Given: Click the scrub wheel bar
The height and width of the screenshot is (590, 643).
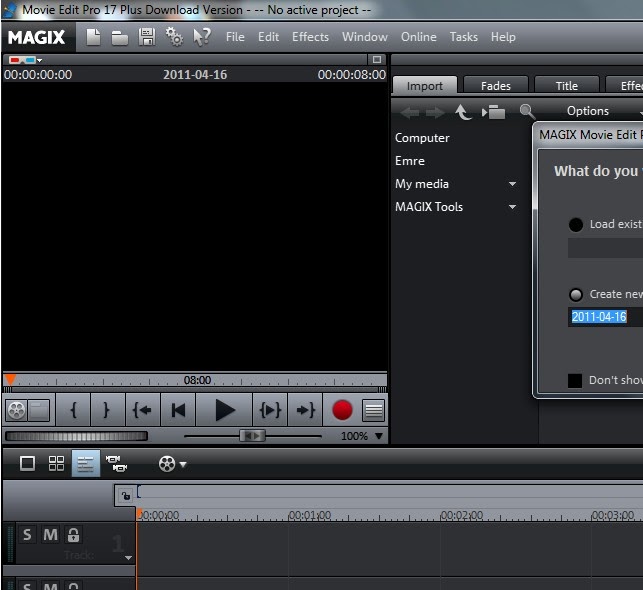Looking at the screenshot, I should coord(76,436).
